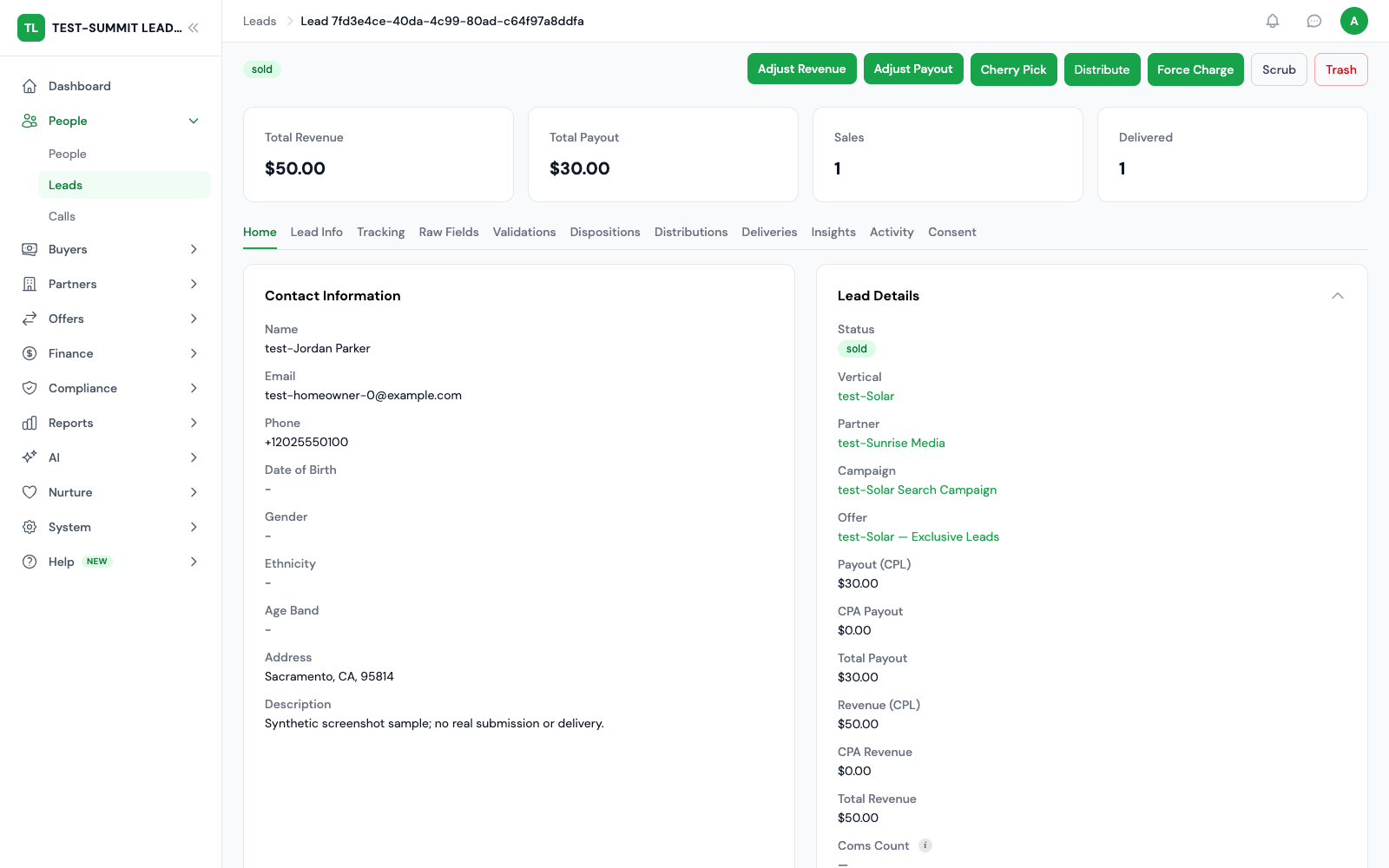Click the Dashboard home icon
1389x868 pixels.
[30, 86]
